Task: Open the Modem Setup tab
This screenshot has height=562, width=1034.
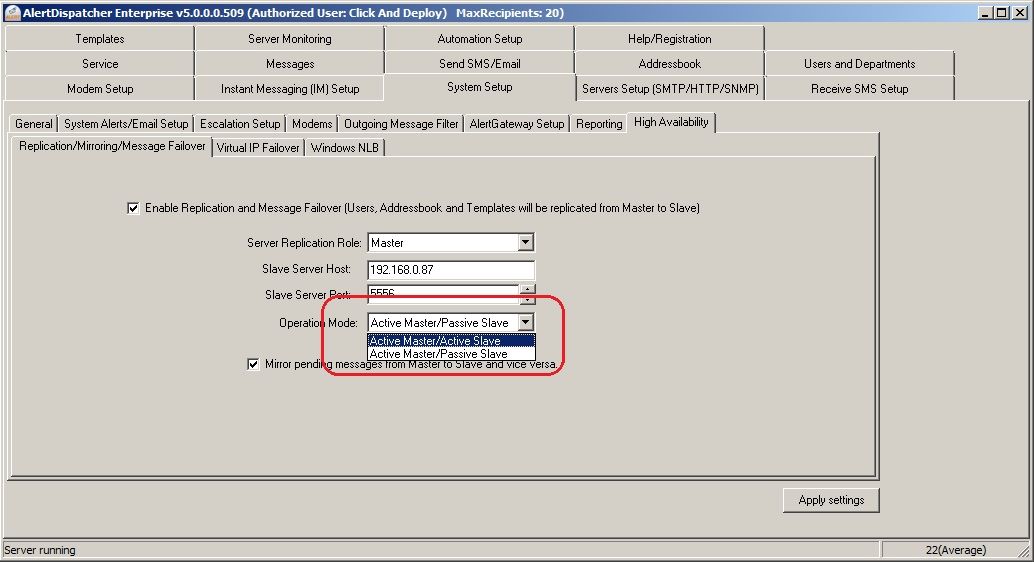Action: pyautogui.click(x=100, y=89)
